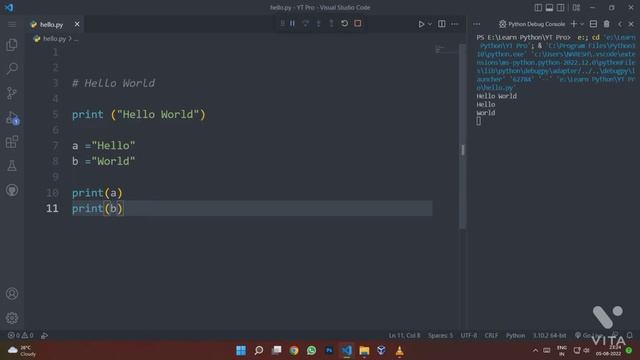
Task: Create a new terminal with plus icon
Action: coord(573,24)
